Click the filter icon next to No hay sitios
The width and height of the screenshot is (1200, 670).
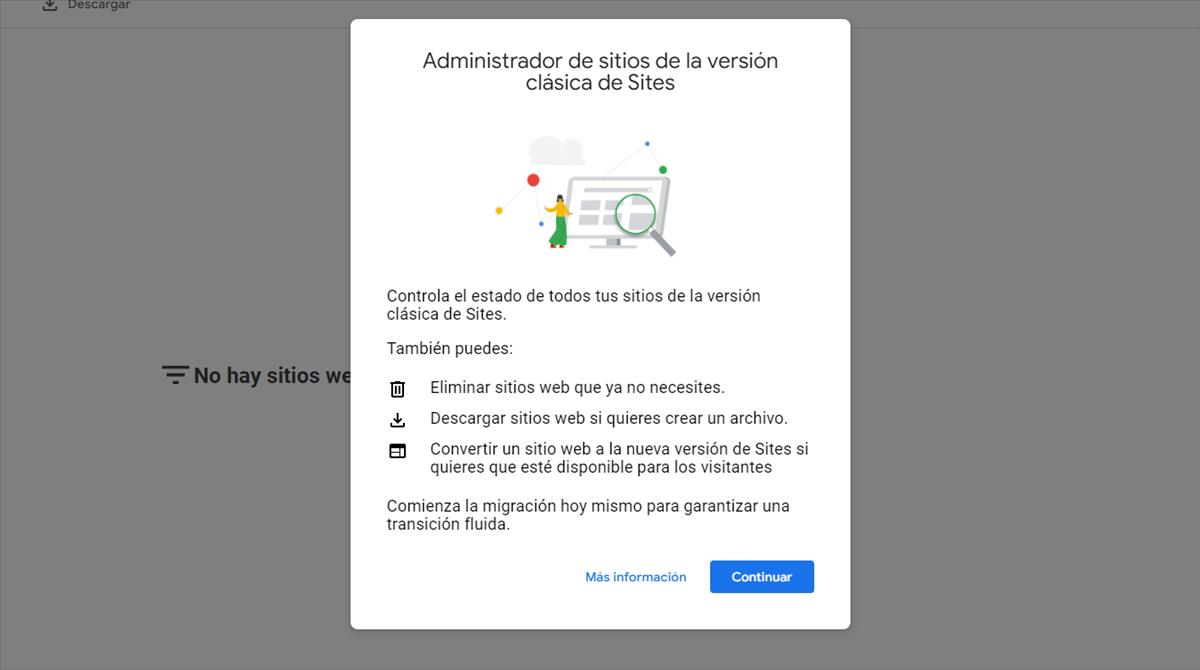coord(175,375)
